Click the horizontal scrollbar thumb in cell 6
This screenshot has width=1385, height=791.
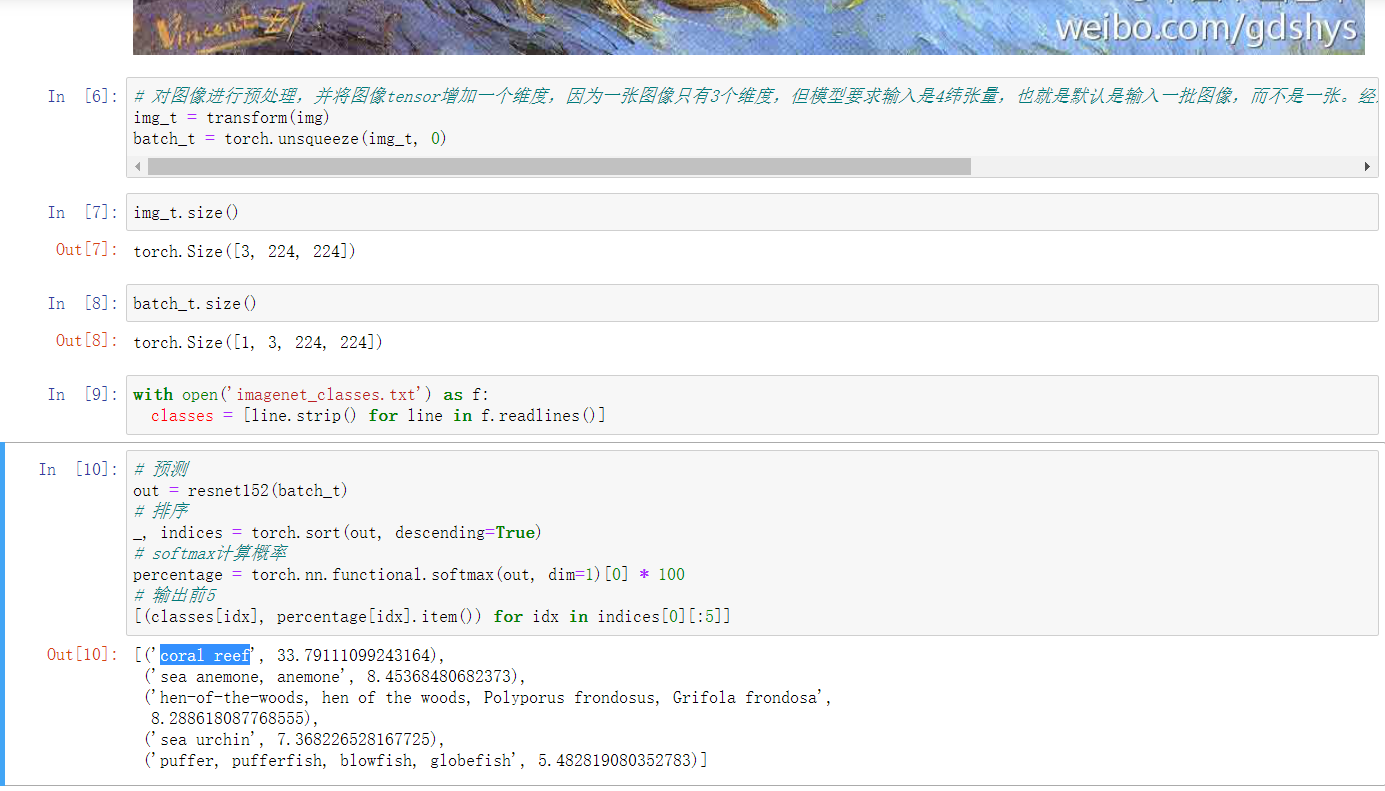pyautogui.click(x=559, y=166)
